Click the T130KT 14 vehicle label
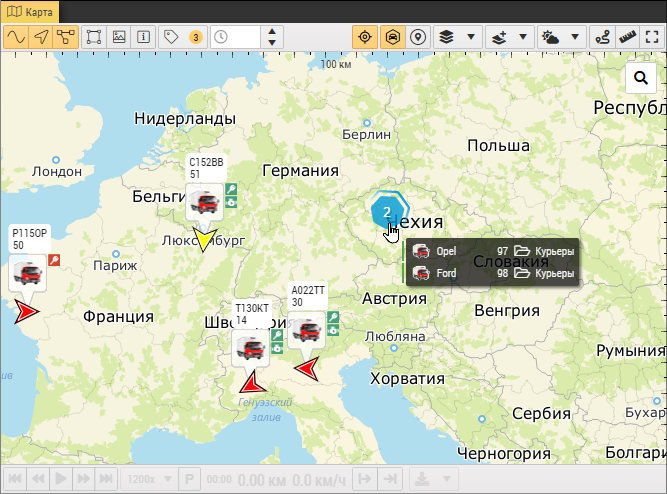The height and width of the screenshot is (494, 667). pos(252,314)
